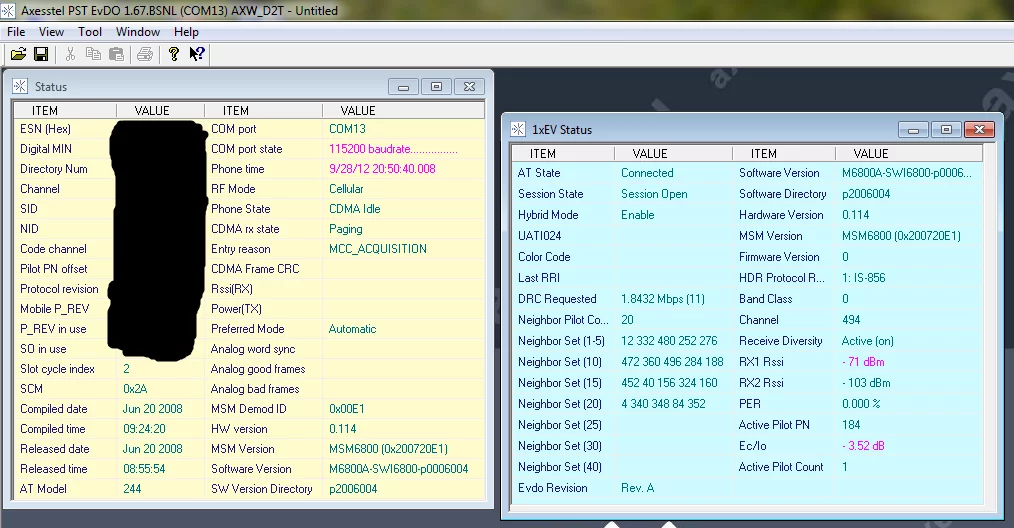The width and height of the screenshot is (1014, 528).
Task: Open the File menu
Action: 16,32
